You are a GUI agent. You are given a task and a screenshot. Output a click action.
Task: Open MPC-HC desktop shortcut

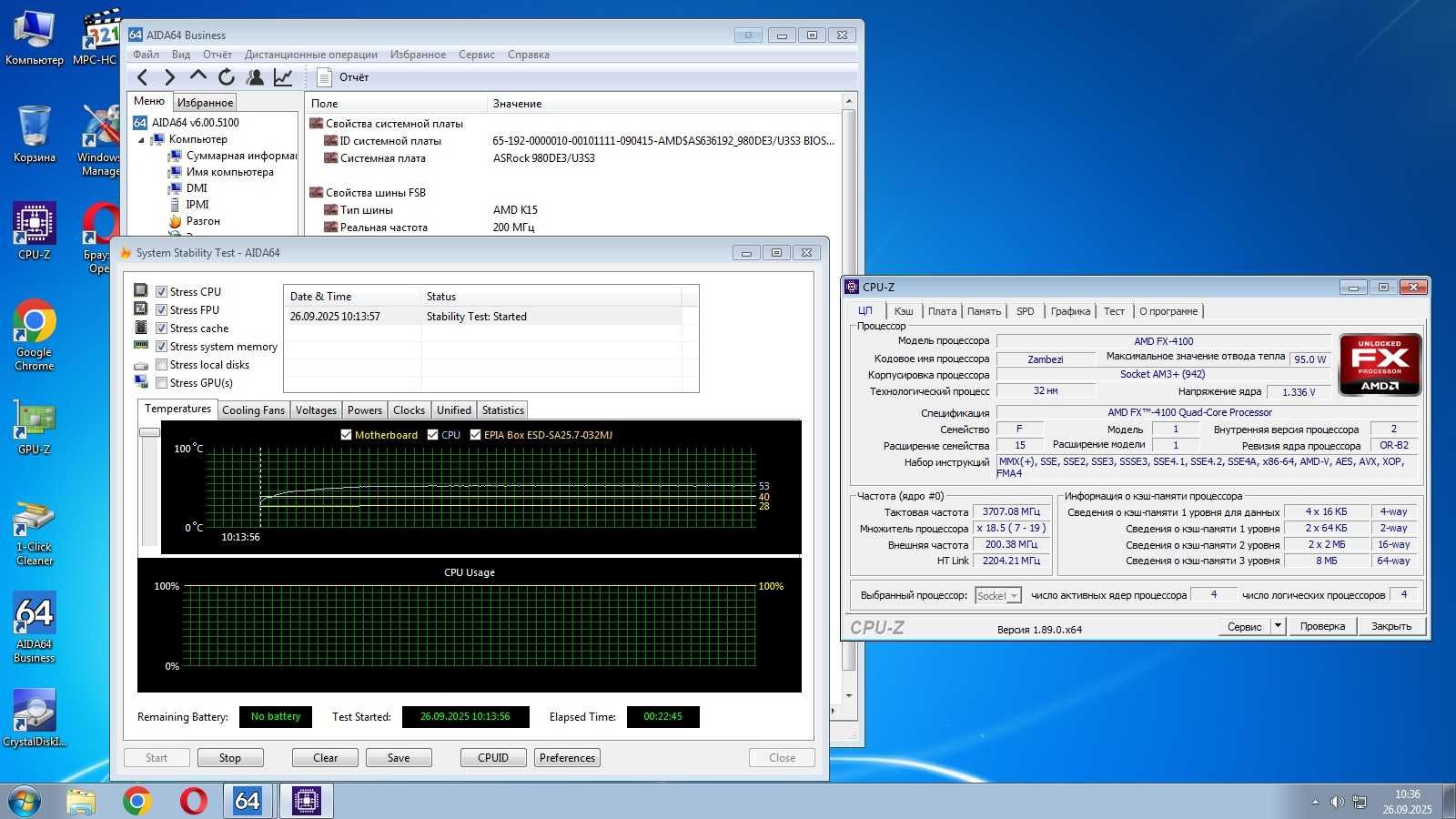tap(96, 38)
